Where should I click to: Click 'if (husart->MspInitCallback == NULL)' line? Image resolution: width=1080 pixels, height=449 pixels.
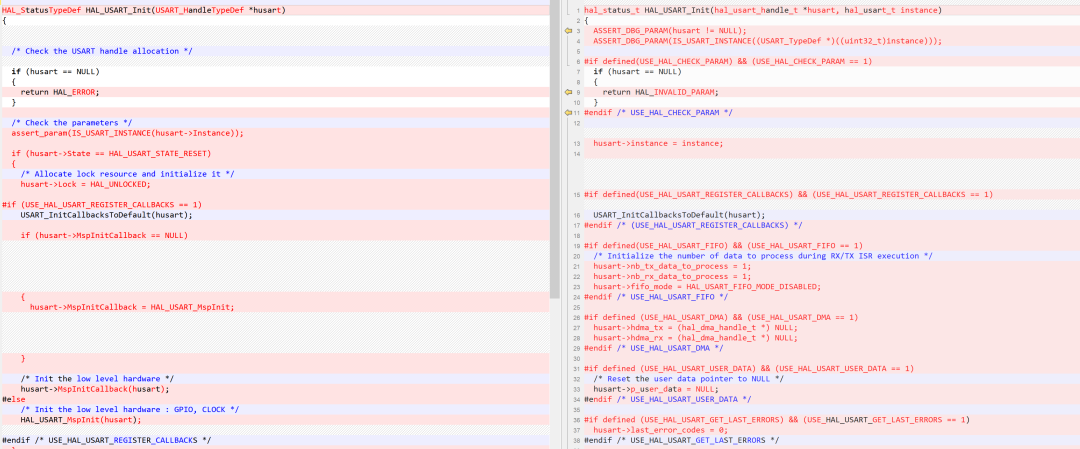pyautogui.click(x=104, y=236)
